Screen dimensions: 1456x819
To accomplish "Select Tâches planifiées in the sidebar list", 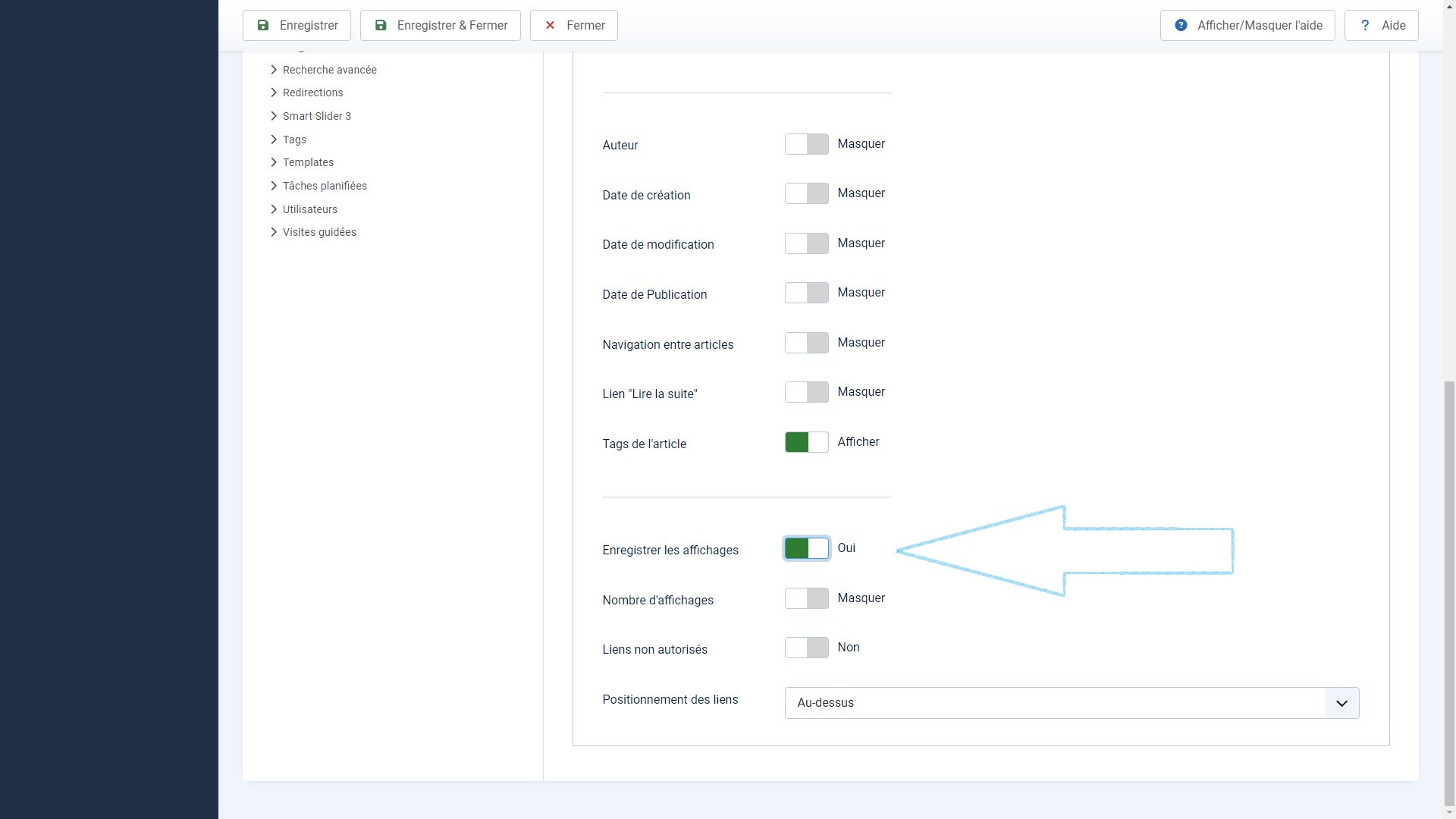I will click(325, 186).
